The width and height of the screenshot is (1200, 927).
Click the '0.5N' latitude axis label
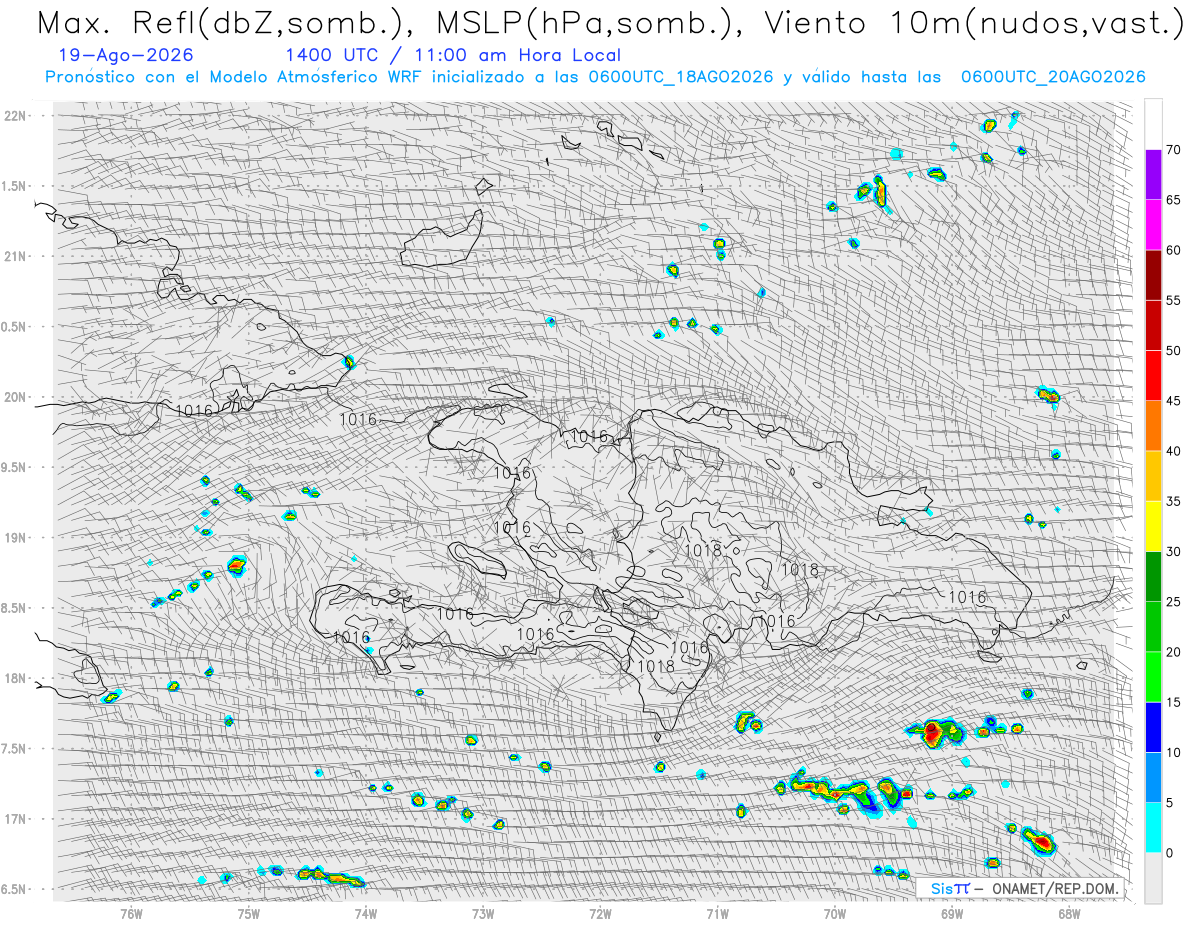tap(15, 327)
